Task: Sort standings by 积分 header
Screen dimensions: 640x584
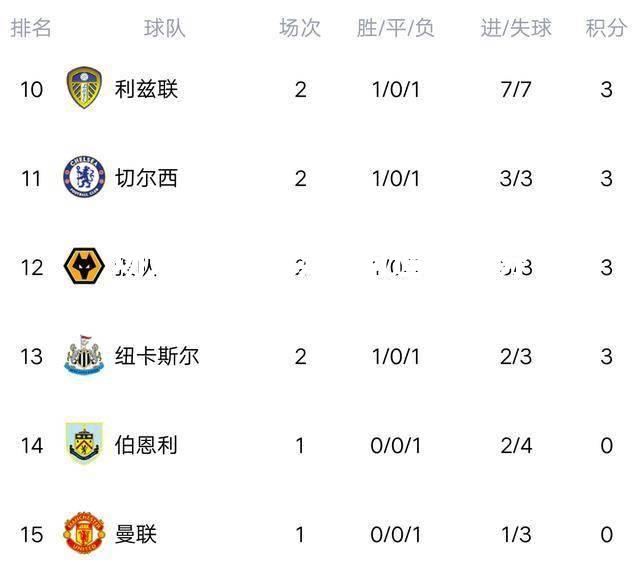Action: click(606, 28)
